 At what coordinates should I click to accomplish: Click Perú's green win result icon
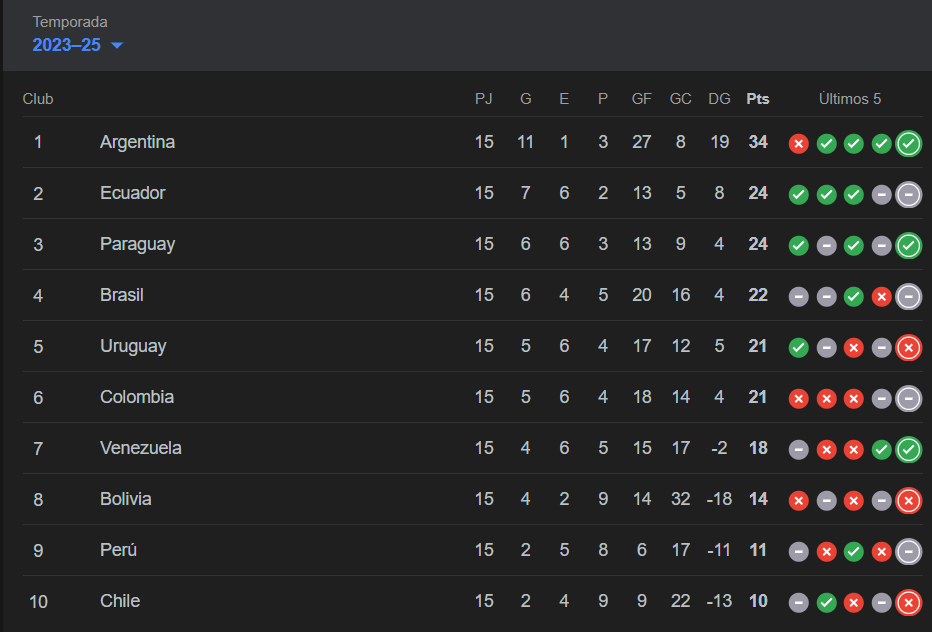[854, 552]
